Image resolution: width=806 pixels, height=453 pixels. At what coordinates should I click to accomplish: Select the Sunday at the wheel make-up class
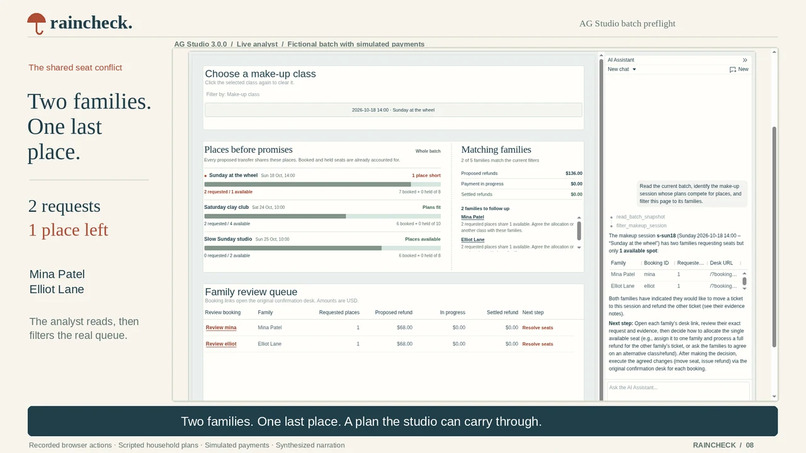click(393, 110)
